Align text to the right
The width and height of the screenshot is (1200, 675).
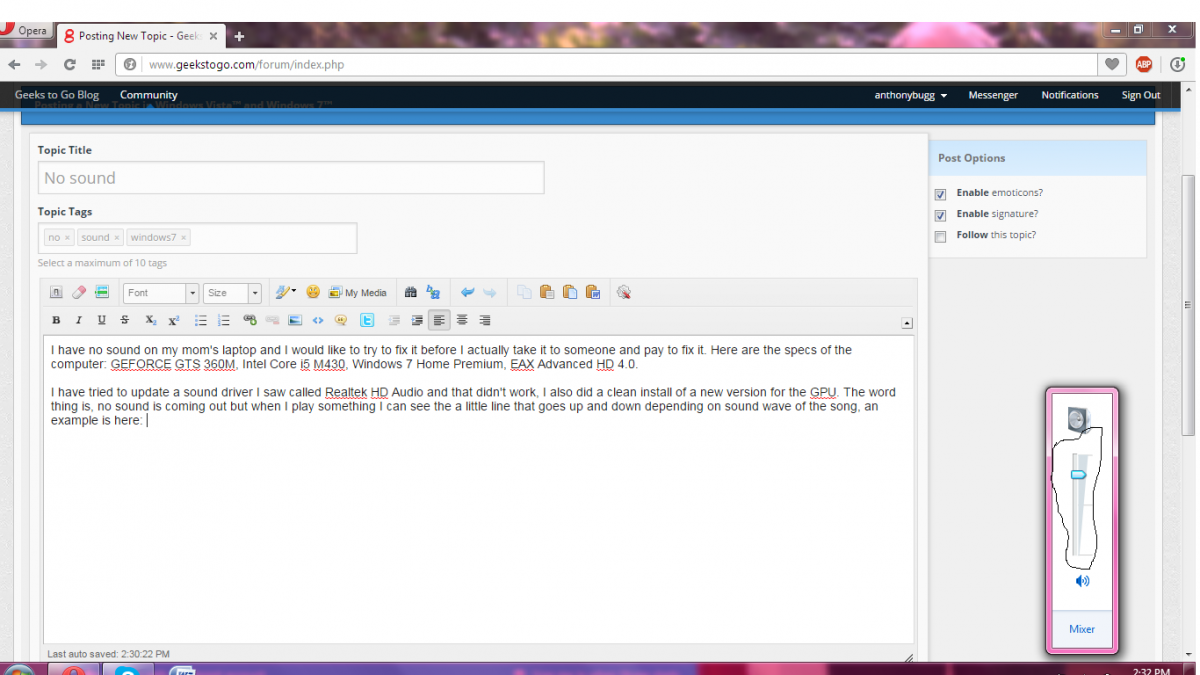pos(485,321)
